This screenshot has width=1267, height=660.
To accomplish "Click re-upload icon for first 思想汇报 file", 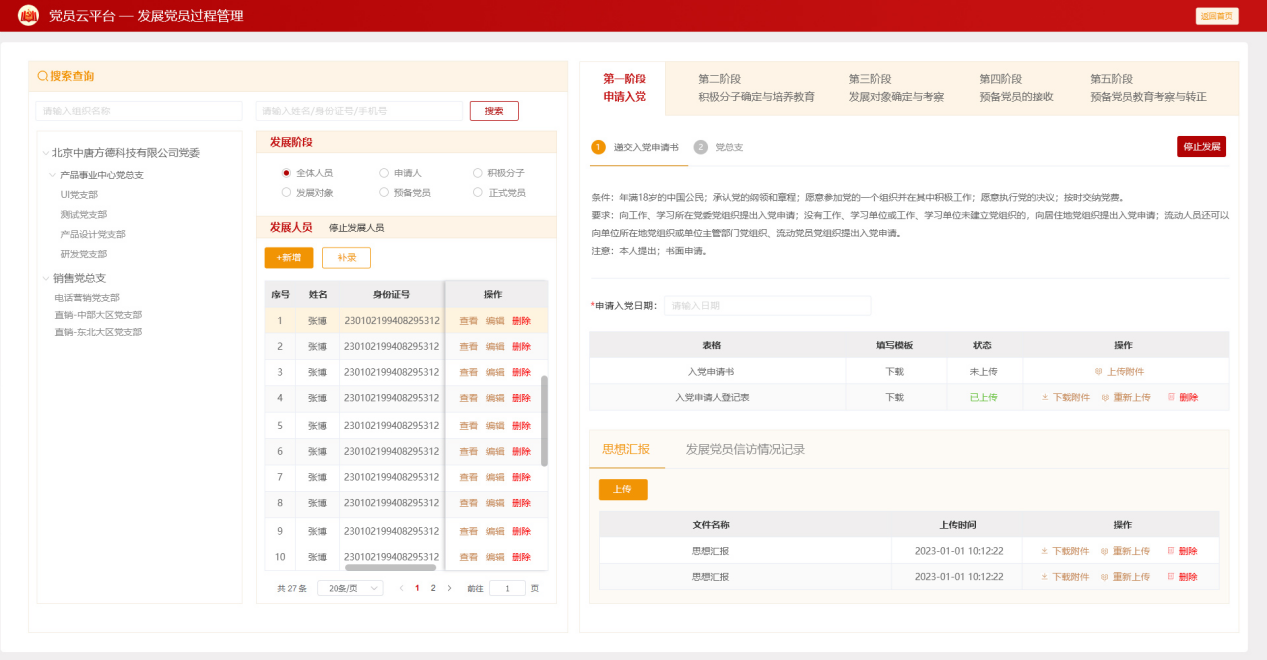I will pos(1105,551).
